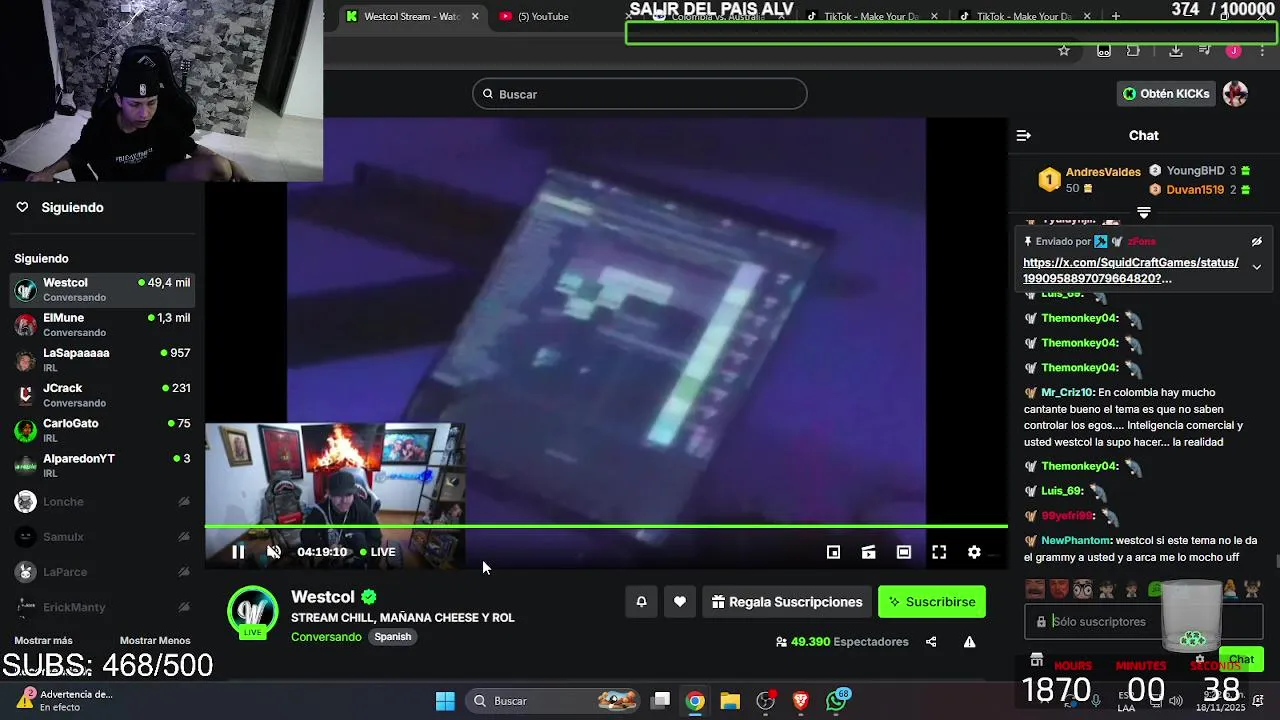Screen dimensions: 1280x720
Task: Select offline LaParce channel in sidebar
Action: pyautogui.click(x=102, y=572)
